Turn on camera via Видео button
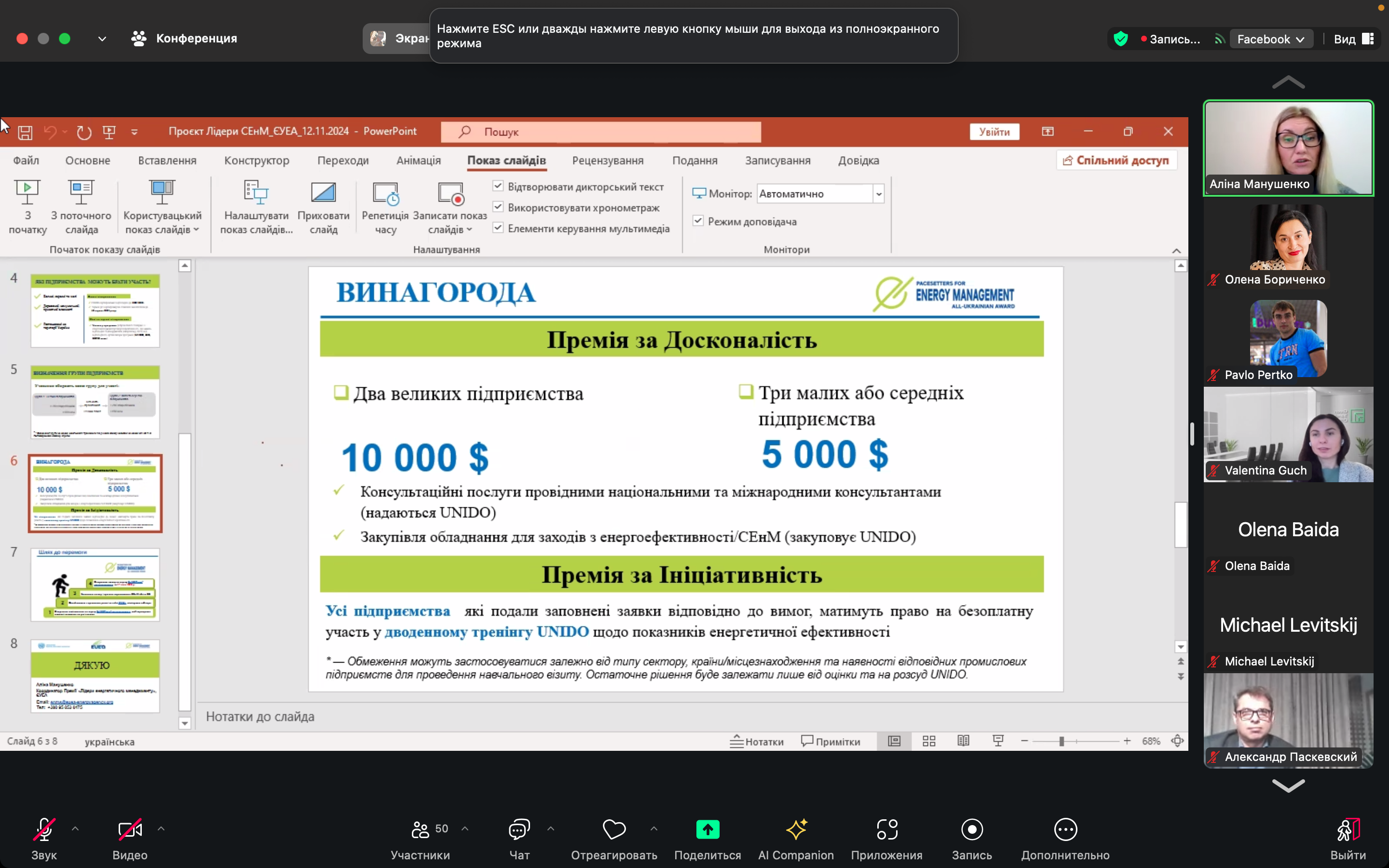 click(130, 839)
